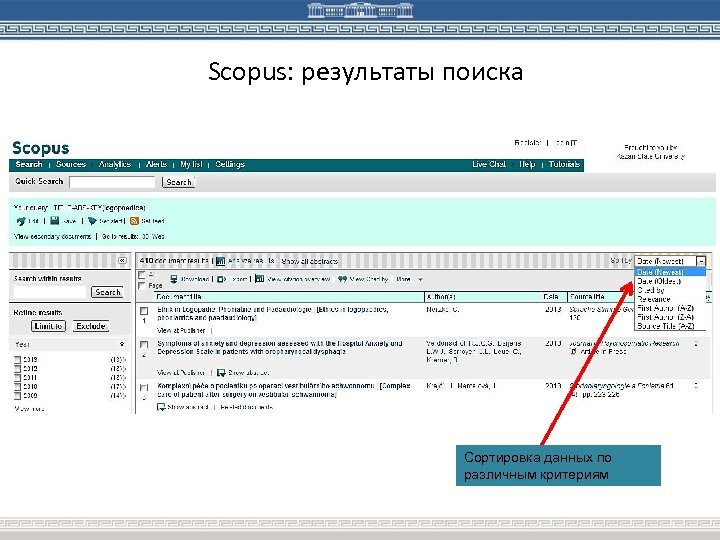Select checkbox for result 2
Viewport: 720px width, 540px height.
point(144,344)
